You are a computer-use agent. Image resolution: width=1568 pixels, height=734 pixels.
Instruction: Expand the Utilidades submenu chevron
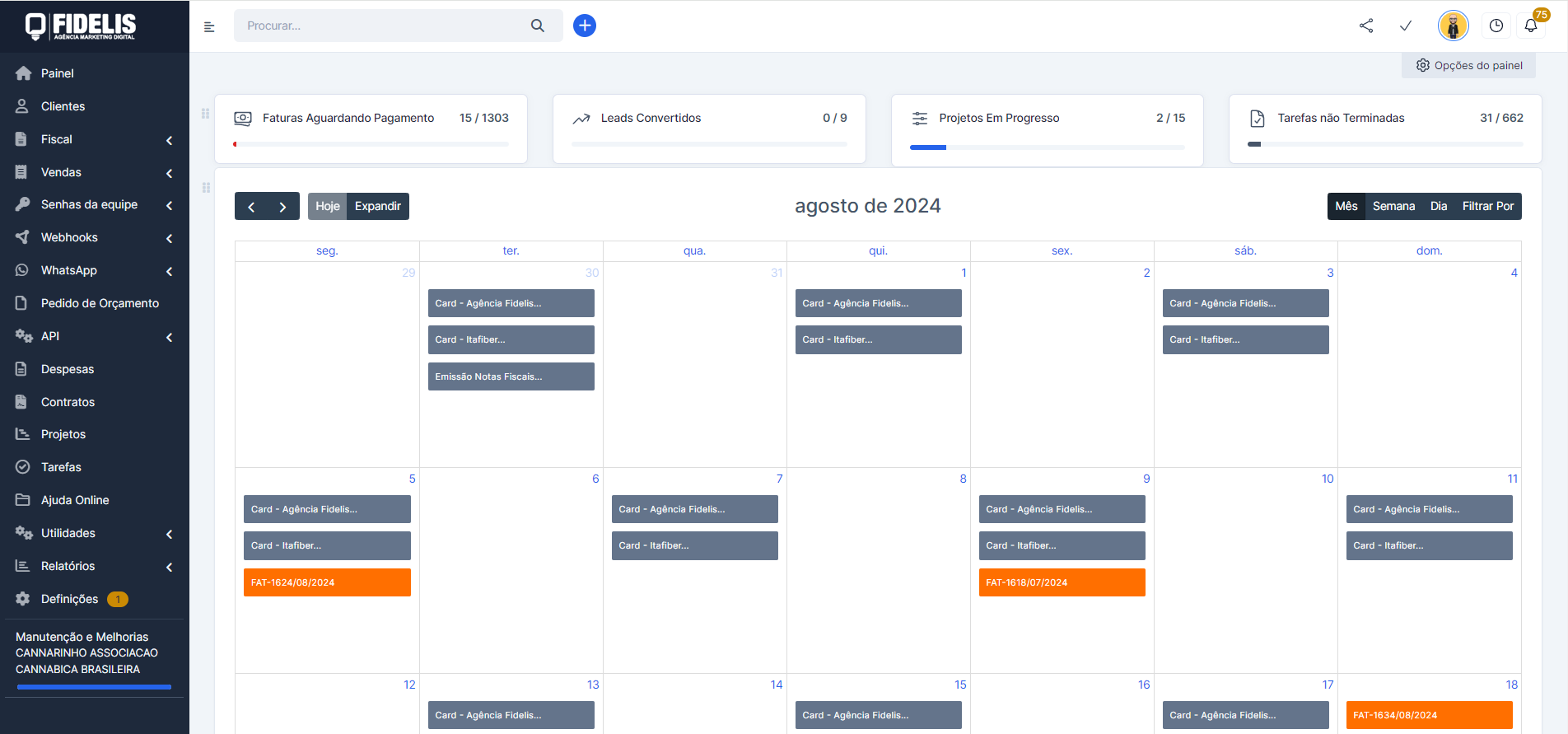point(169,534)
